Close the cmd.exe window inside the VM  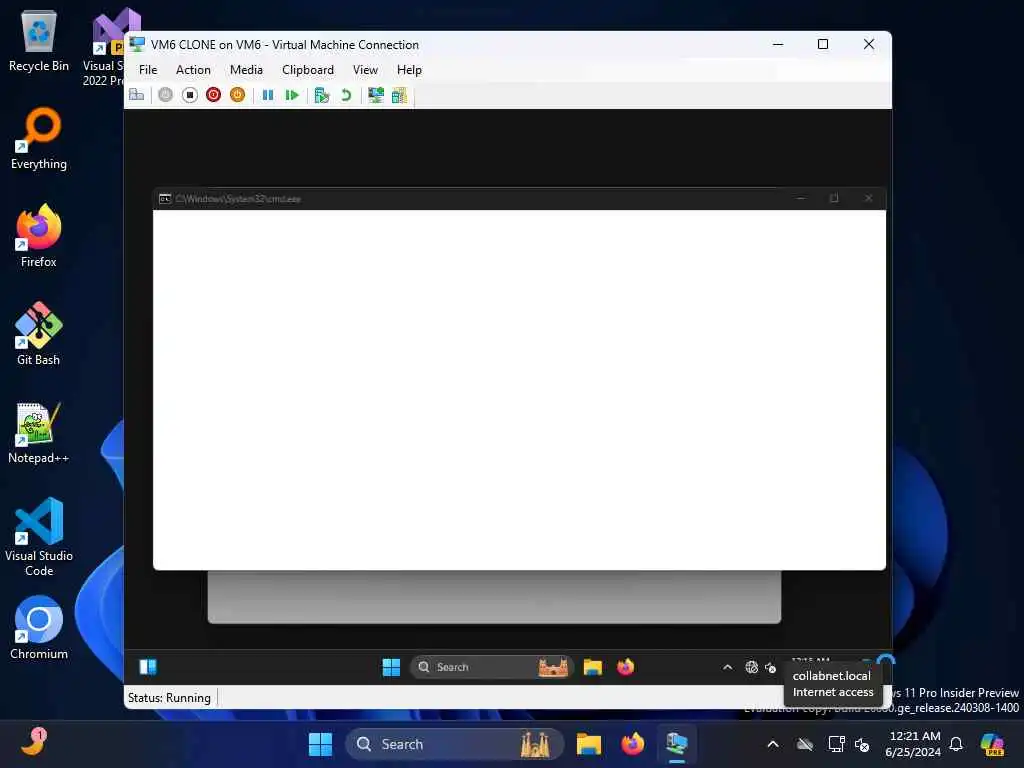869,199
